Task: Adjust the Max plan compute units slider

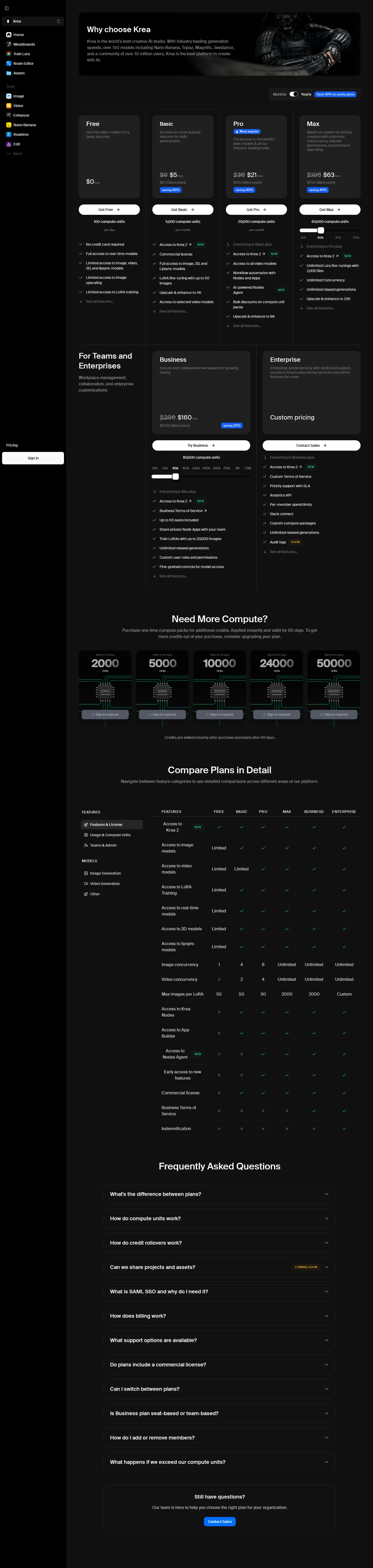Action: pos(321,230)
